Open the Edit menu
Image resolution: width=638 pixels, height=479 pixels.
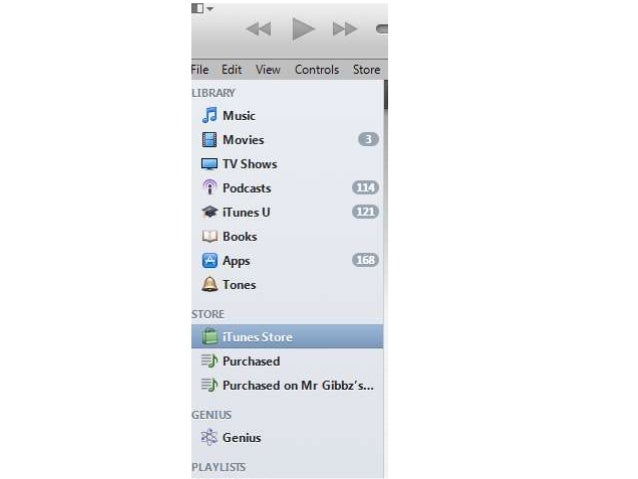tap(232, 70)
